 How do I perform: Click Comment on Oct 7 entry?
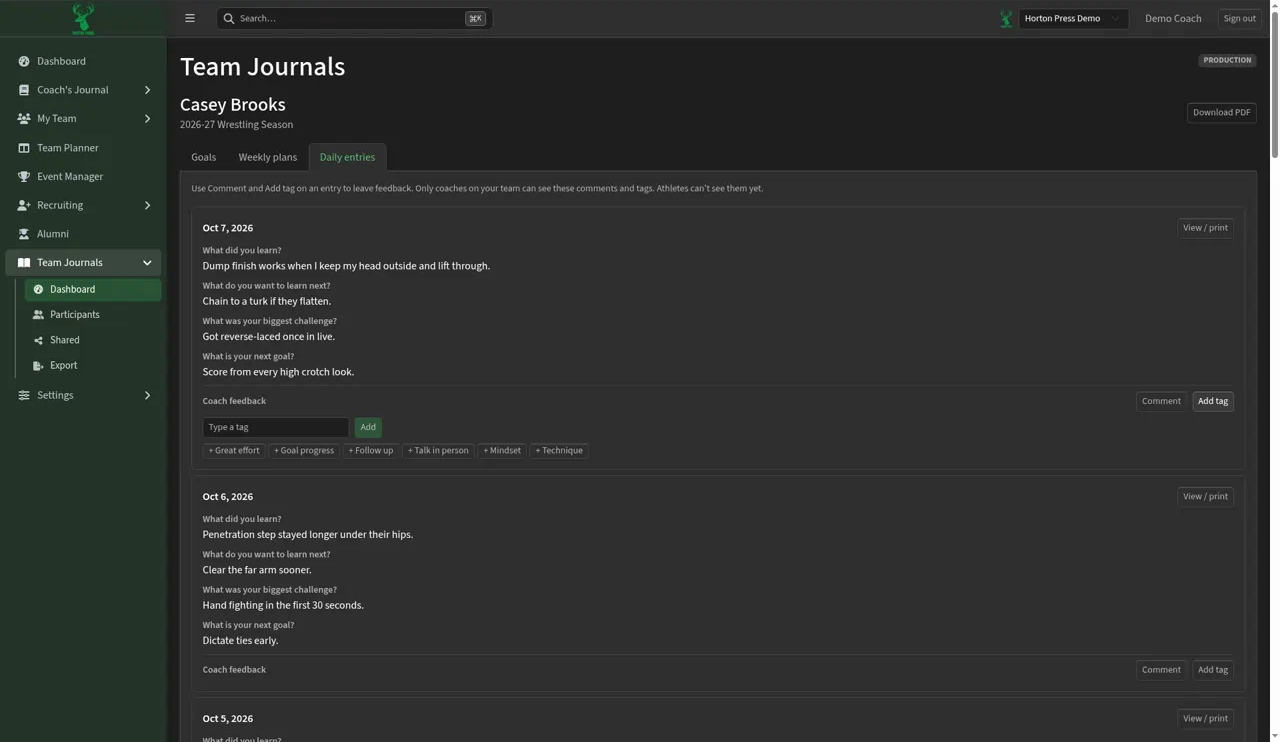1161,401
